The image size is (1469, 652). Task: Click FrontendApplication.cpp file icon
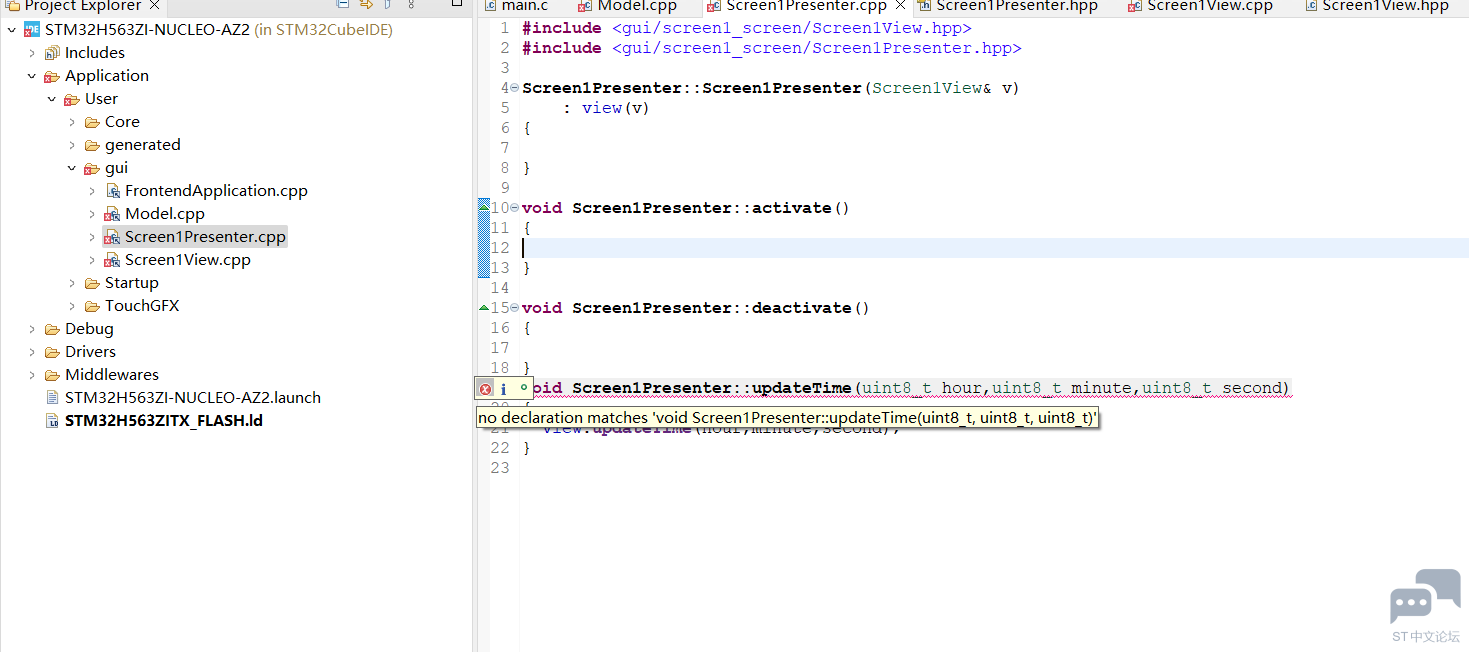(112, 191)
